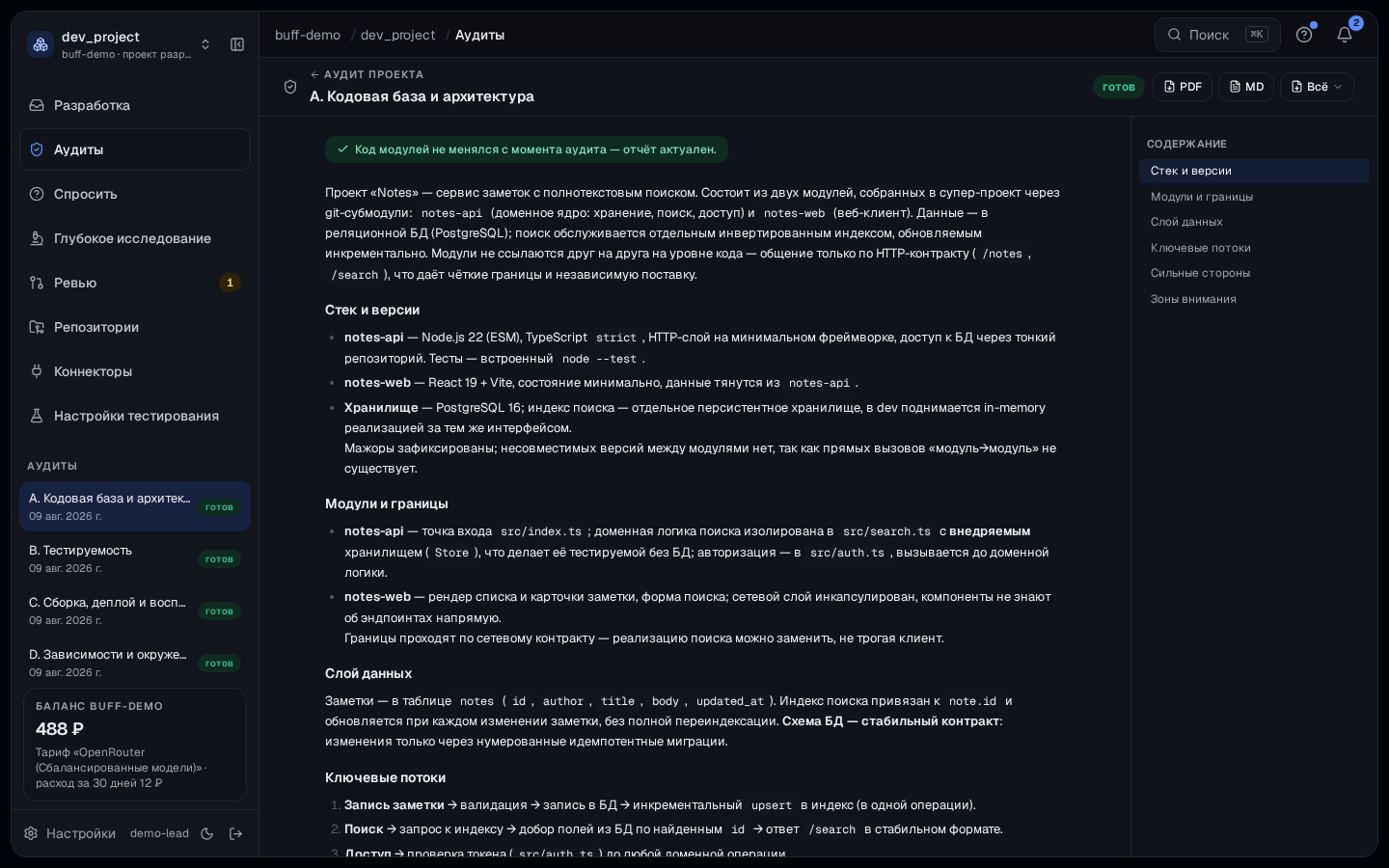Open Настройки at sidebar bottom
Screen dimensions: 1389x868
[x=70, y=833]
